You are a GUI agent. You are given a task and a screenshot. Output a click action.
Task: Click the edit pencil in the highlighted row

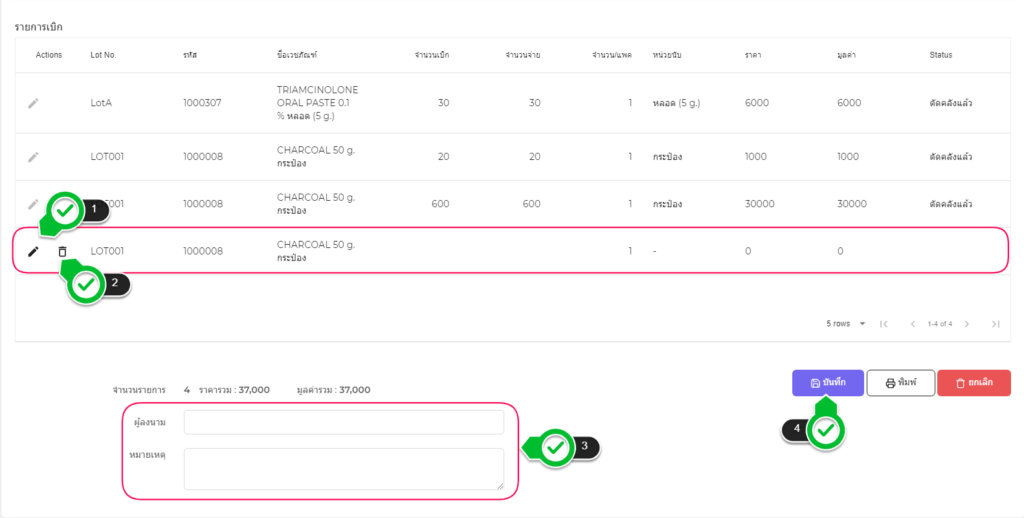[x=34, y=251]
